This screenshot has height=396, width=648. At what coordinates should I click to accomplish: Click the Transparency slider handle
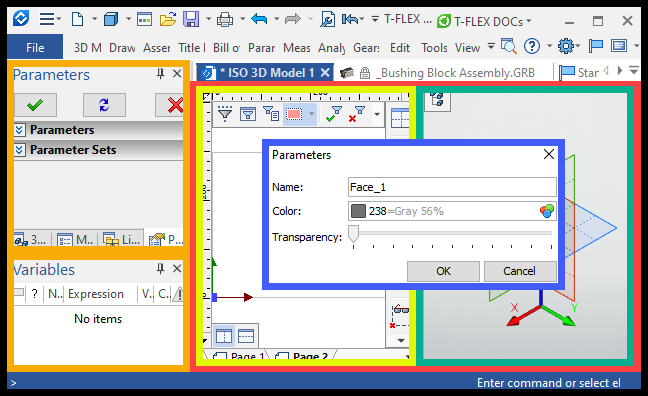pos(353,234)
